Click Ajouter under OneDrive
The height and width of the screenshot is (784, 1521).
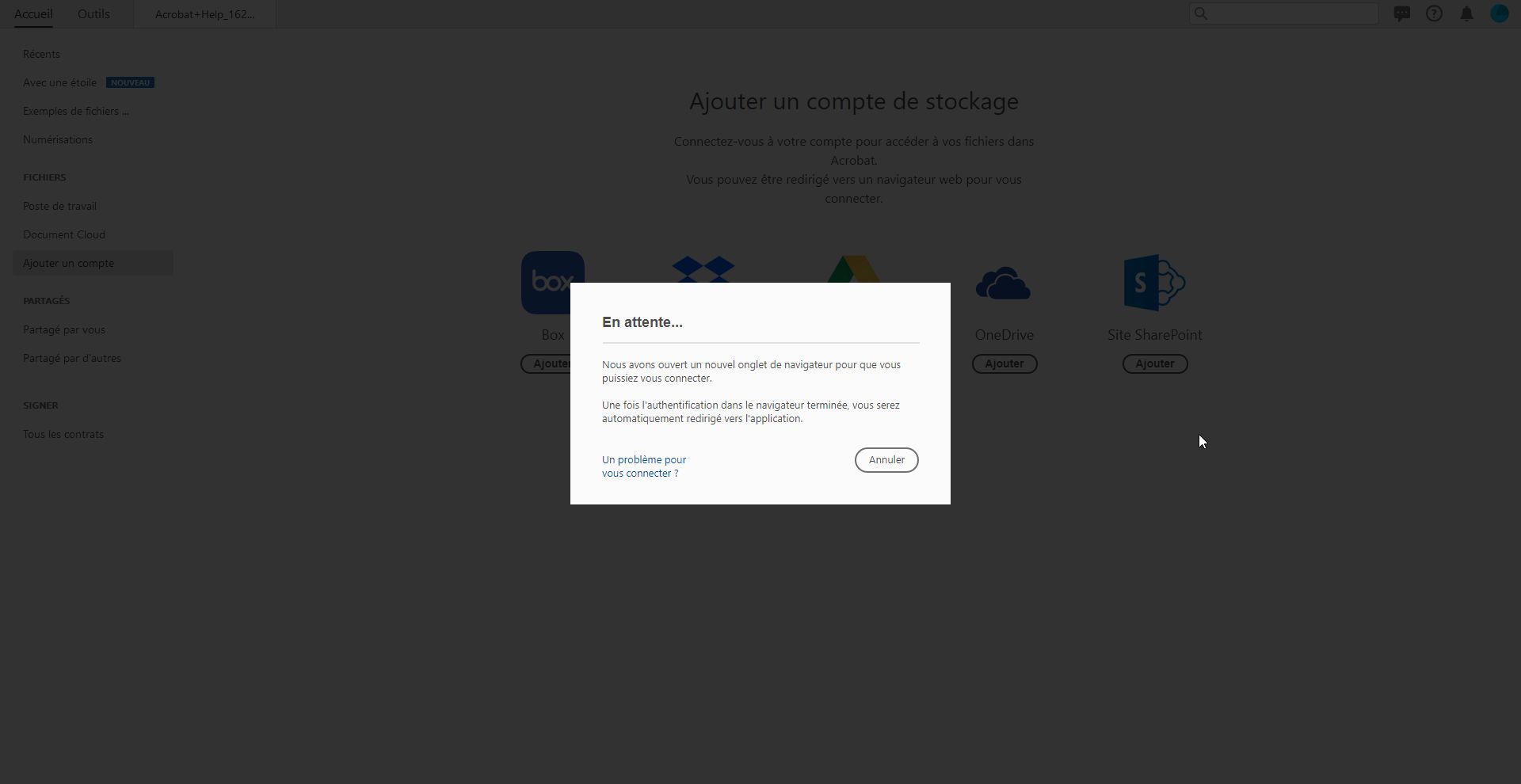tap(1004, 363)
